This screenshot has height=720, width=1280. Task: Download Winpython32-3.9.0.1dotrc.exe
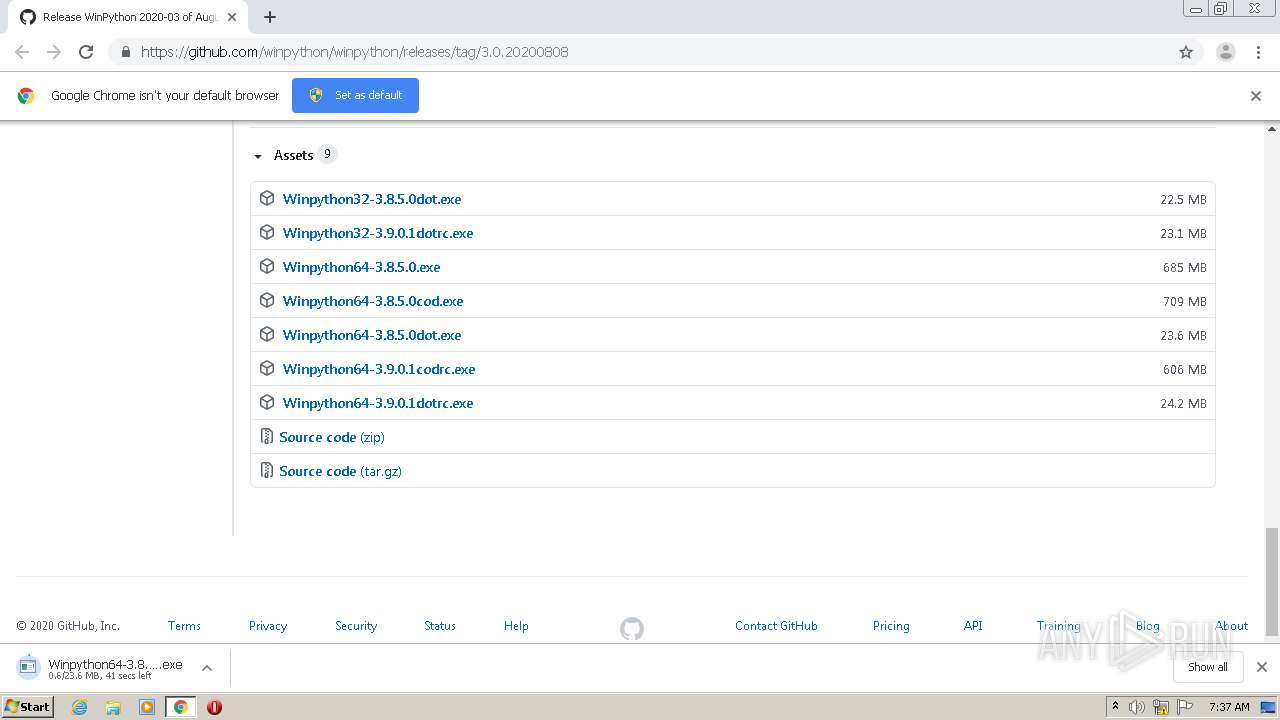(x=378, y=233)
